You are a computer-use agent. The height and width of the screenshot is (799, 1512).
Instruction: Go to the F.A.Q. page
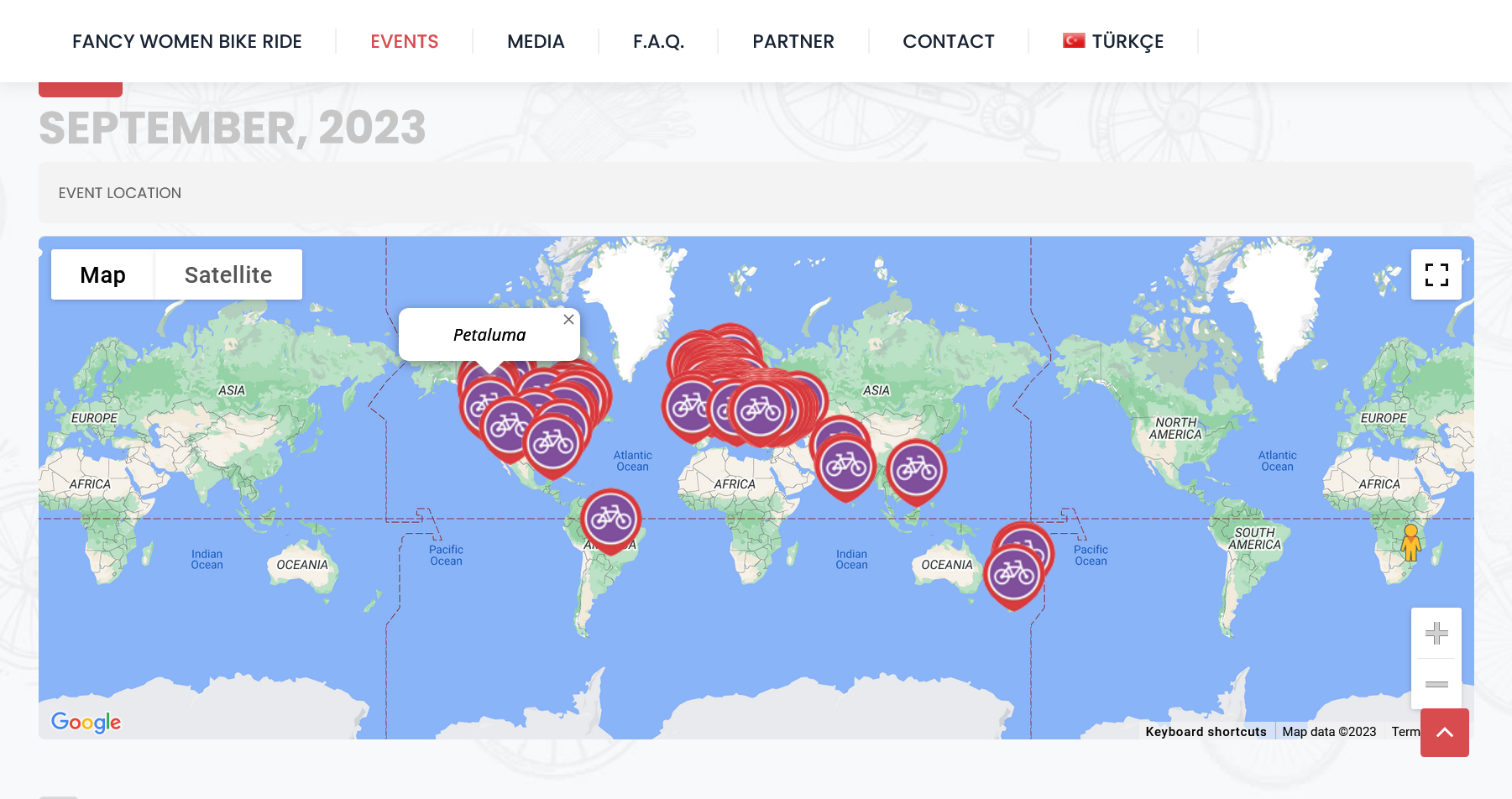(658, 41)
